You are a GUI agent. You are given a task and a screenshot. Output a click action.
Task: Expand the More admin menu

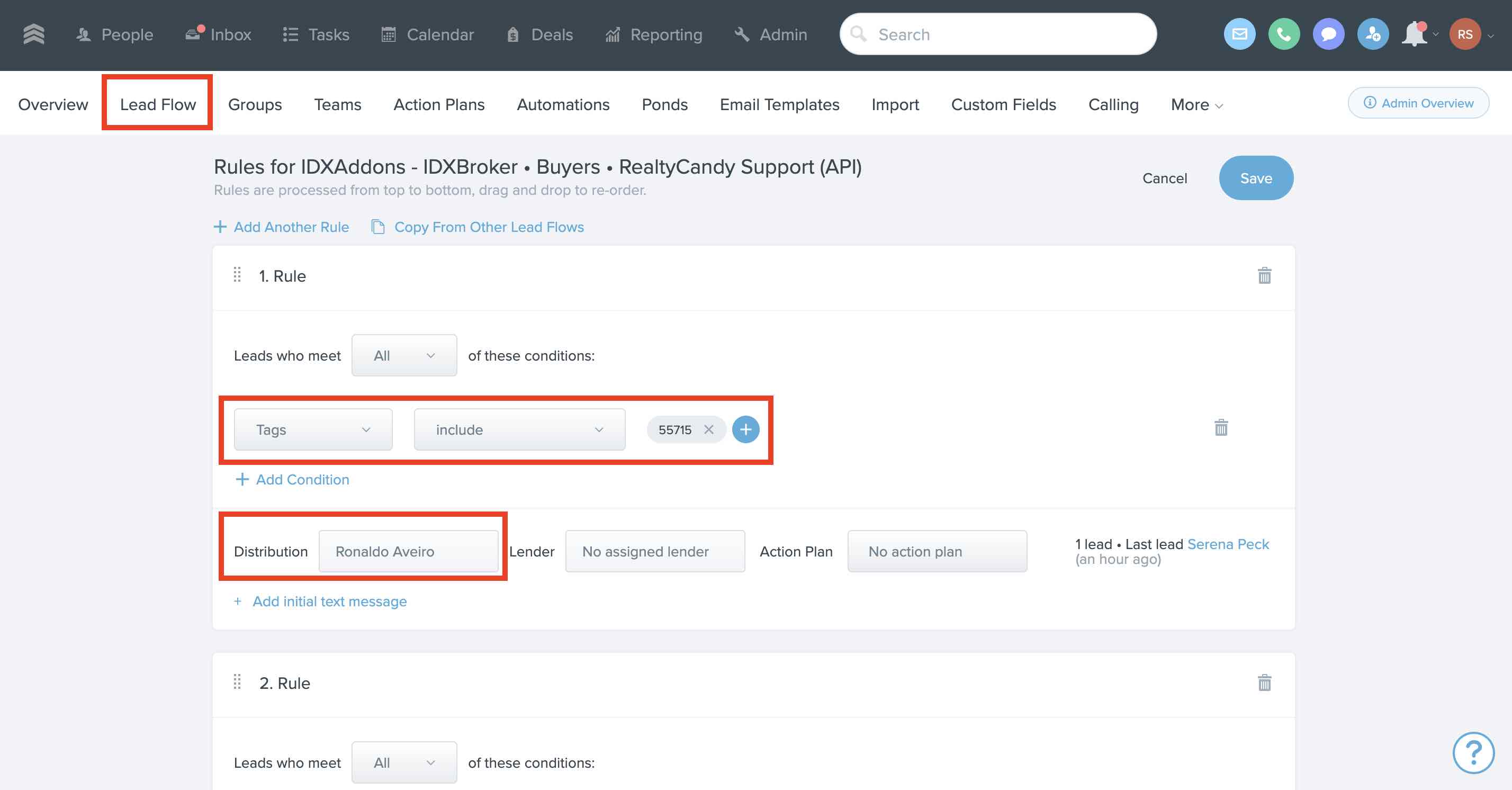[x=1196, y=104]
